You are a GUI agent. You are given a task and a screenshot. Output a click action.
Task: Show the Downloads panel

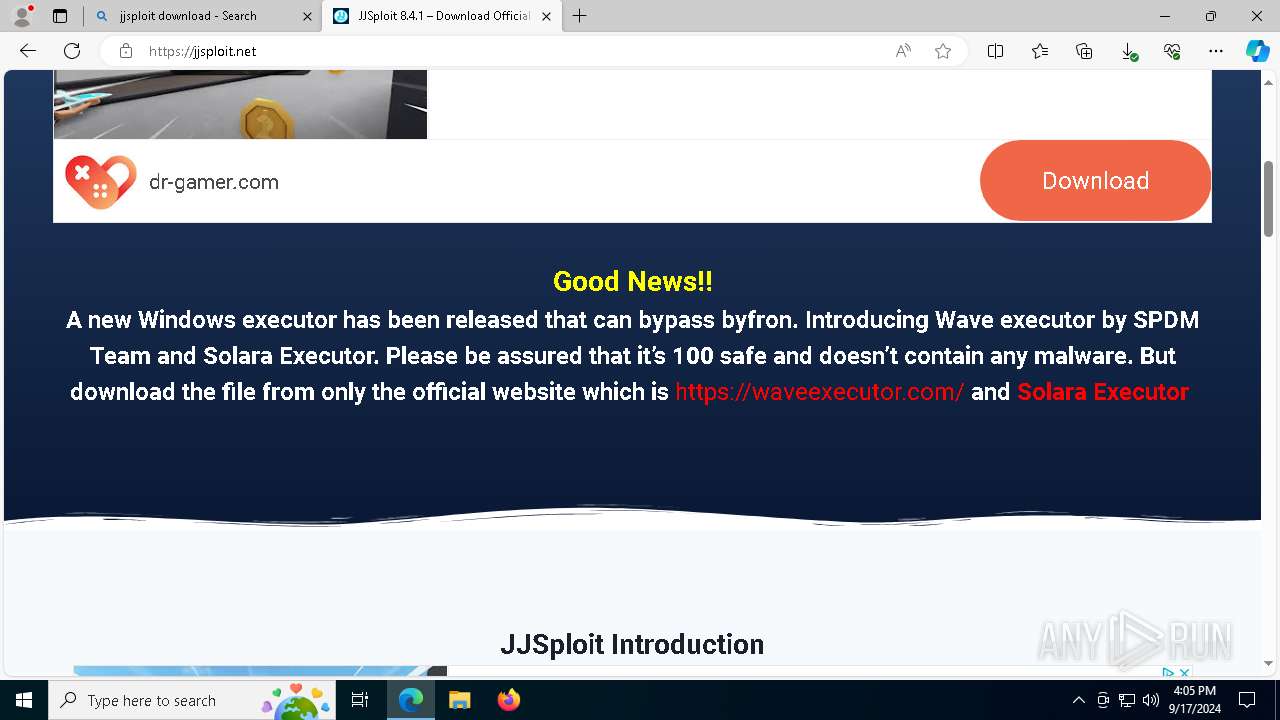[x=1128, y=51]
